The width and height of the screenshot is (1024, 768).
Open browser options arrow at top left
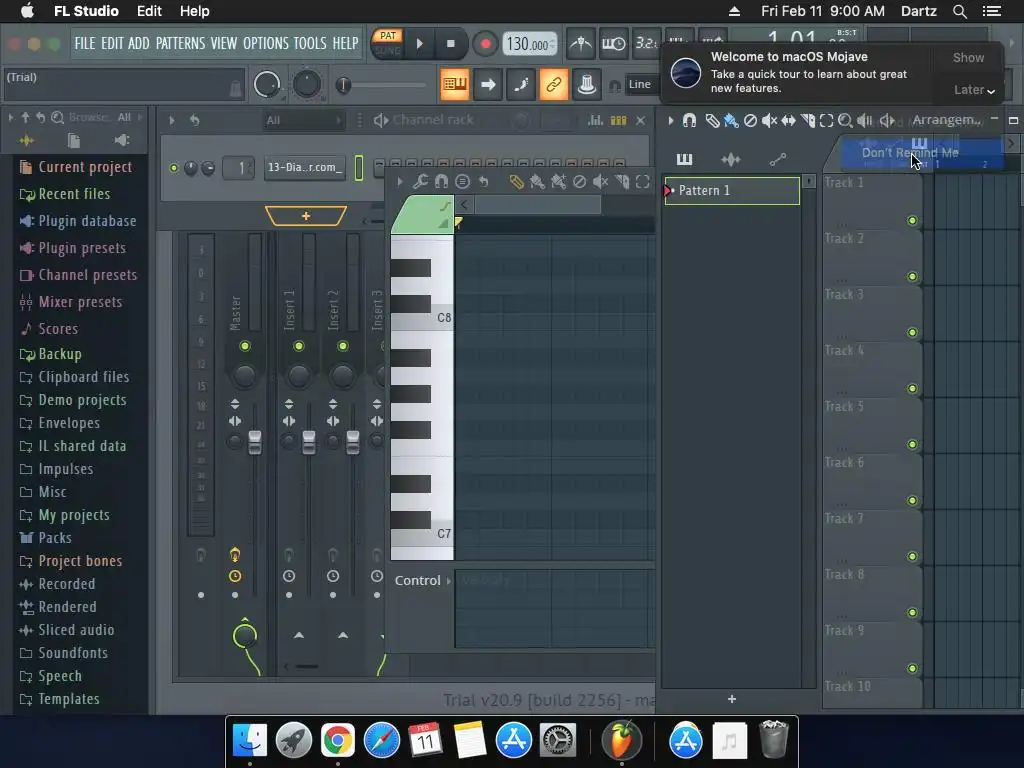(10, 118)
